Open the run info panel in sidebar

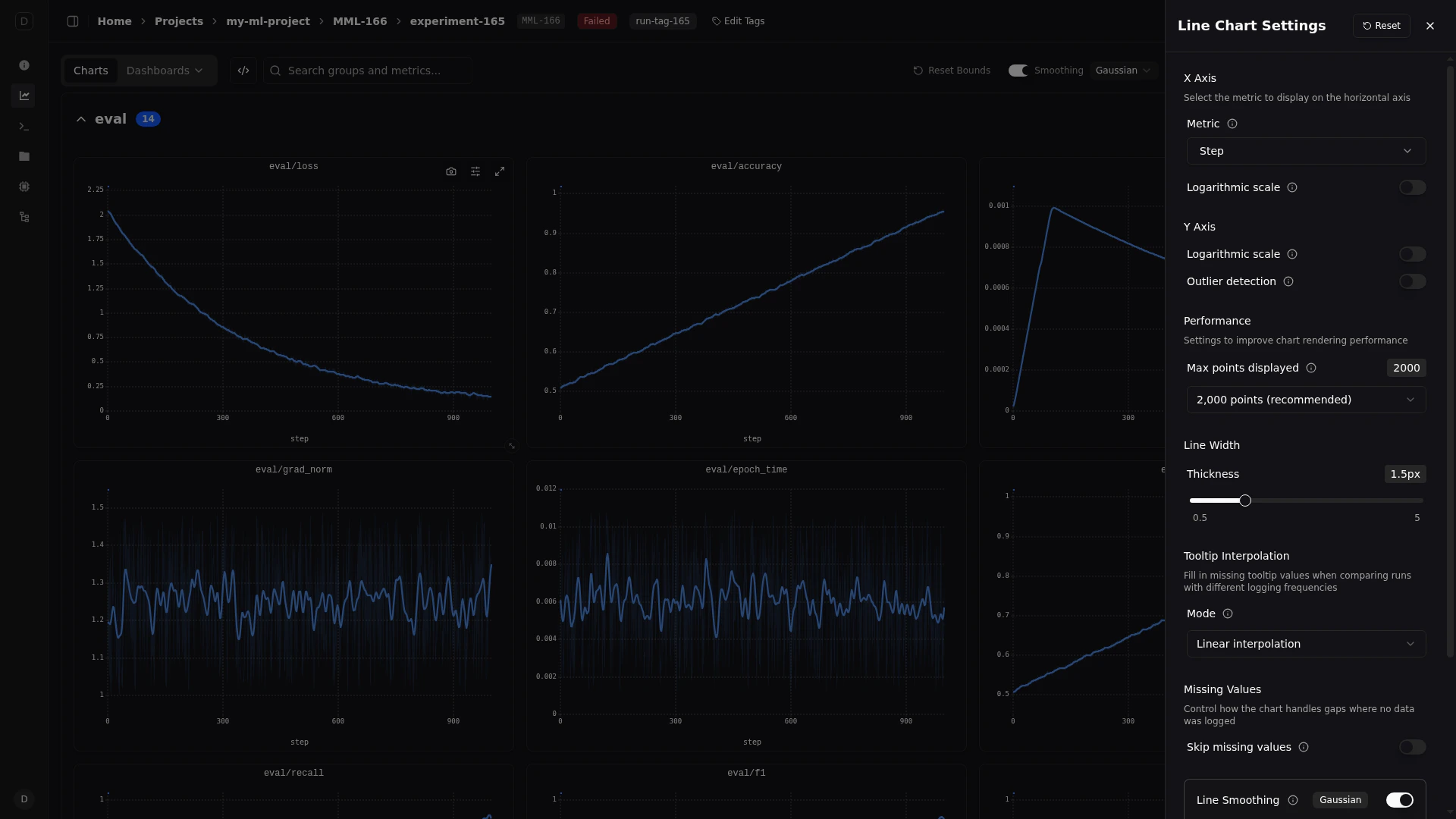(24, 65)
